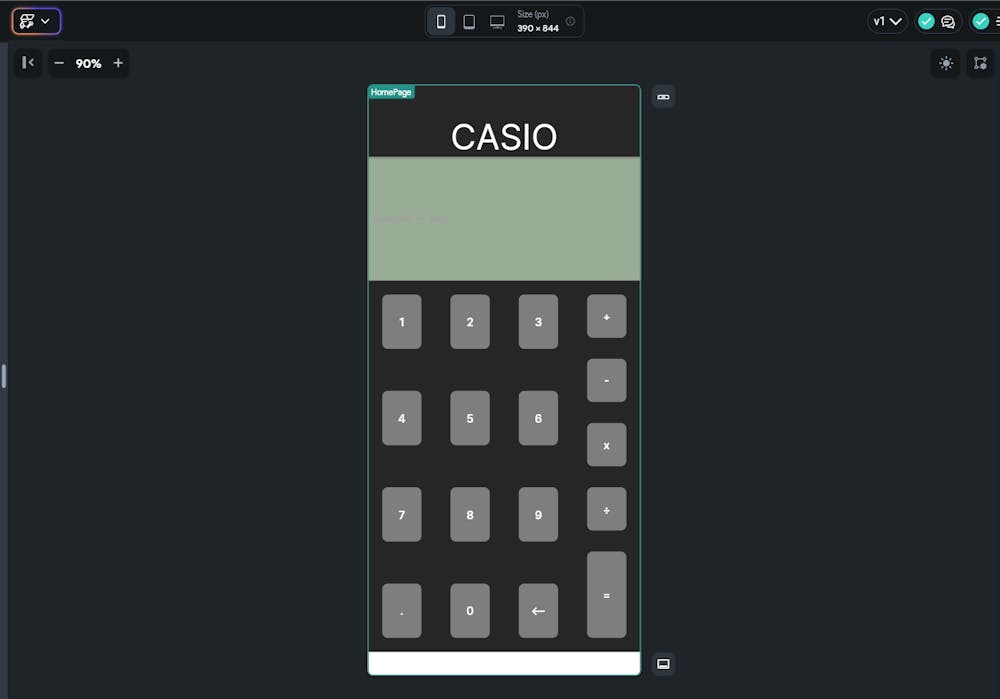Click the bottom nav bar icon right of canvas bottom

pos(663,664)
